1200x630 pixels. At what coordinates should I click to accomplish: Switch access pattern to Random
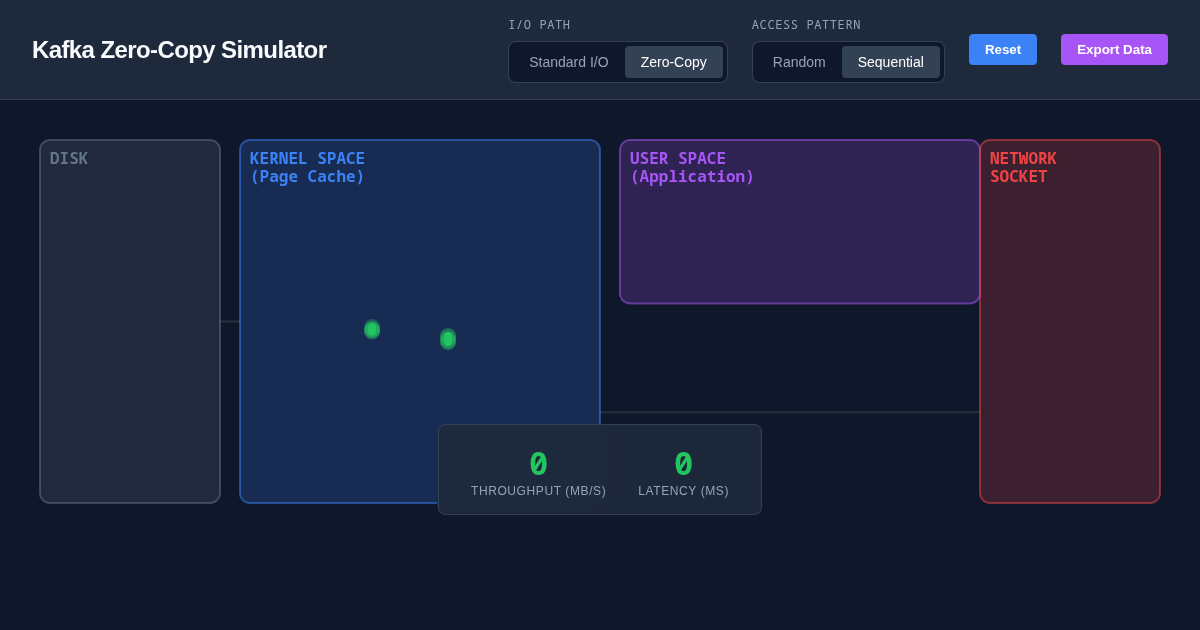point(799,62)
